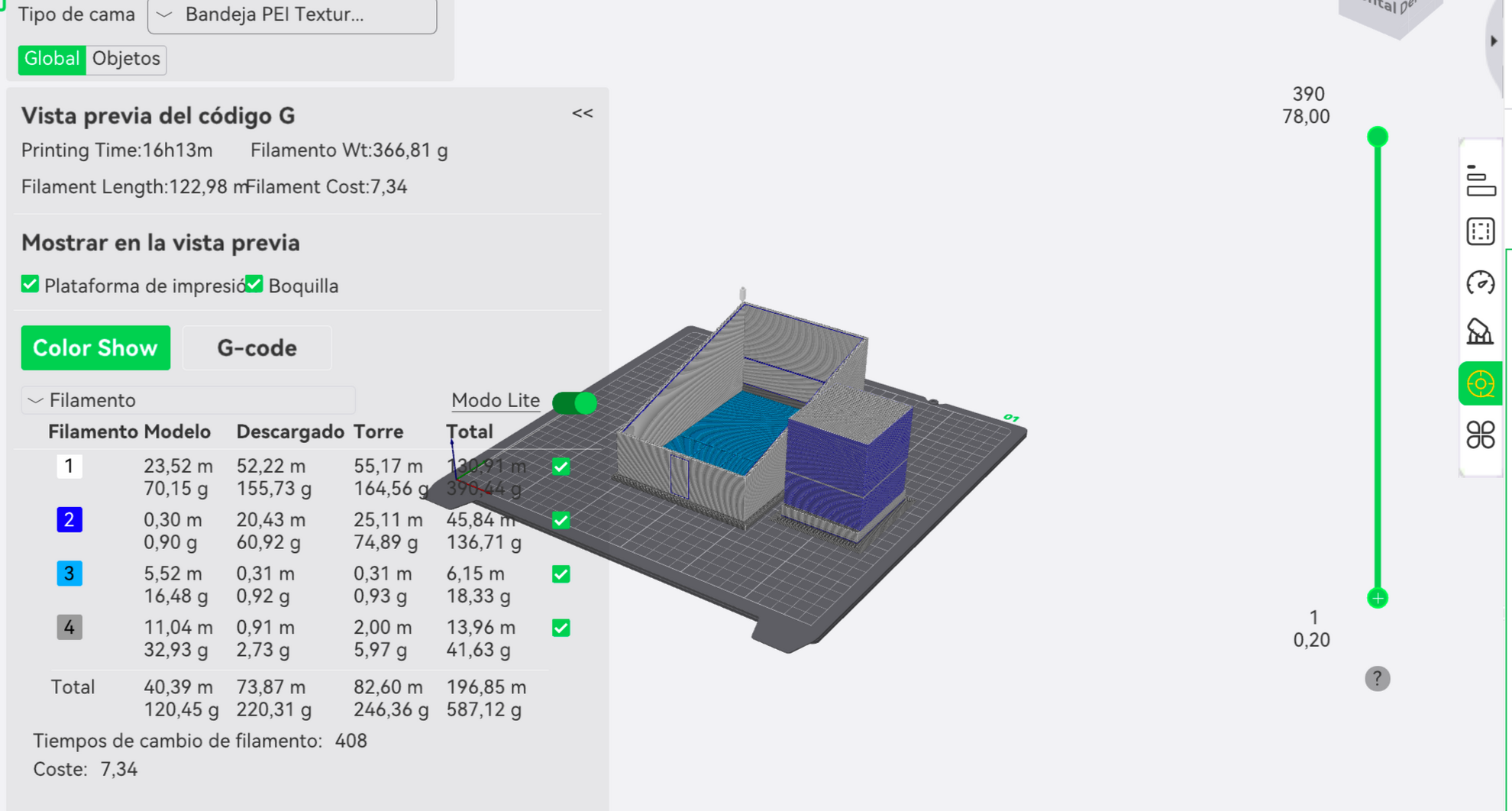Collapse the G-code preview panel
The image size is (1512, 811).
(582, 114)
